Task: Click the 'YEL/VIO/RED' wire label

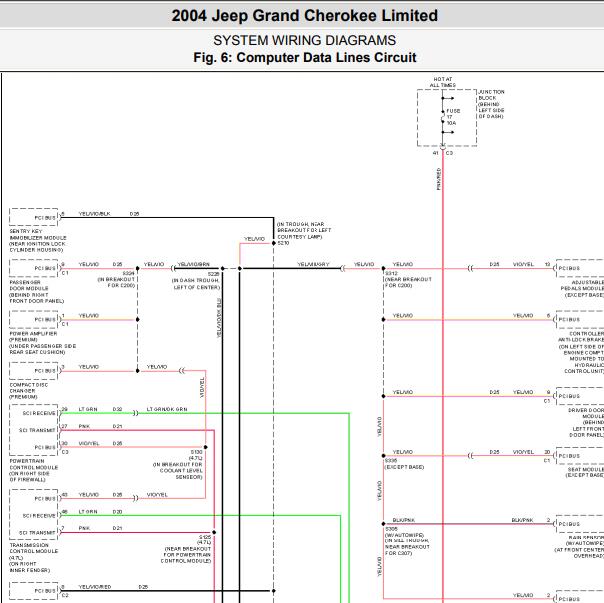Action: pos(95,587)
